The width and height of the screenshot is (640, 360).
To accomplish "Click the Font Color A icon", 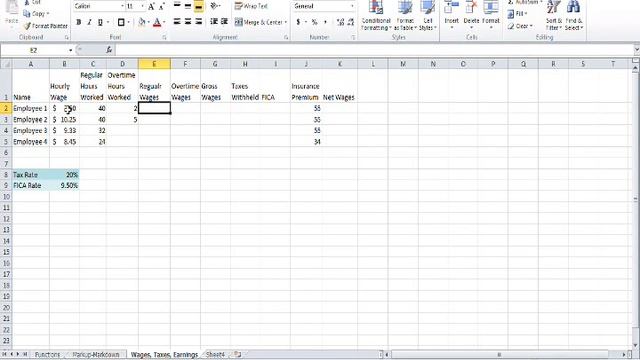I will [157, 22].
